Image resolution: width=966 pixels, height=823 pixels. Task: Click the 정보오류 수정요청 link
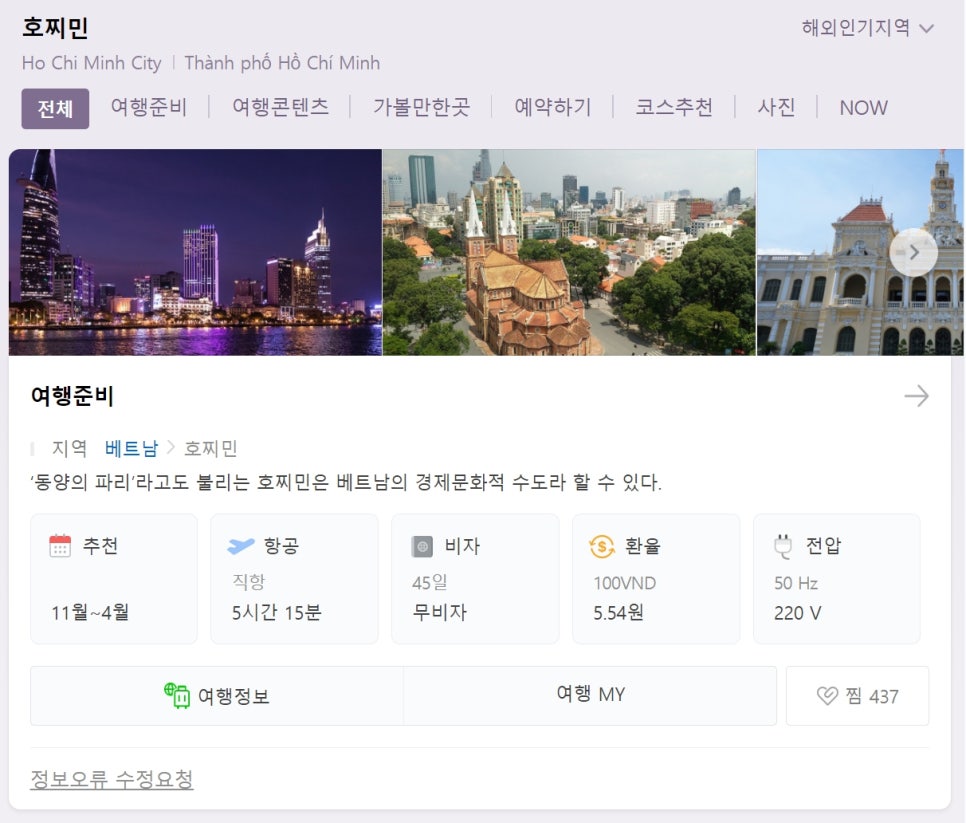(112, 779)
